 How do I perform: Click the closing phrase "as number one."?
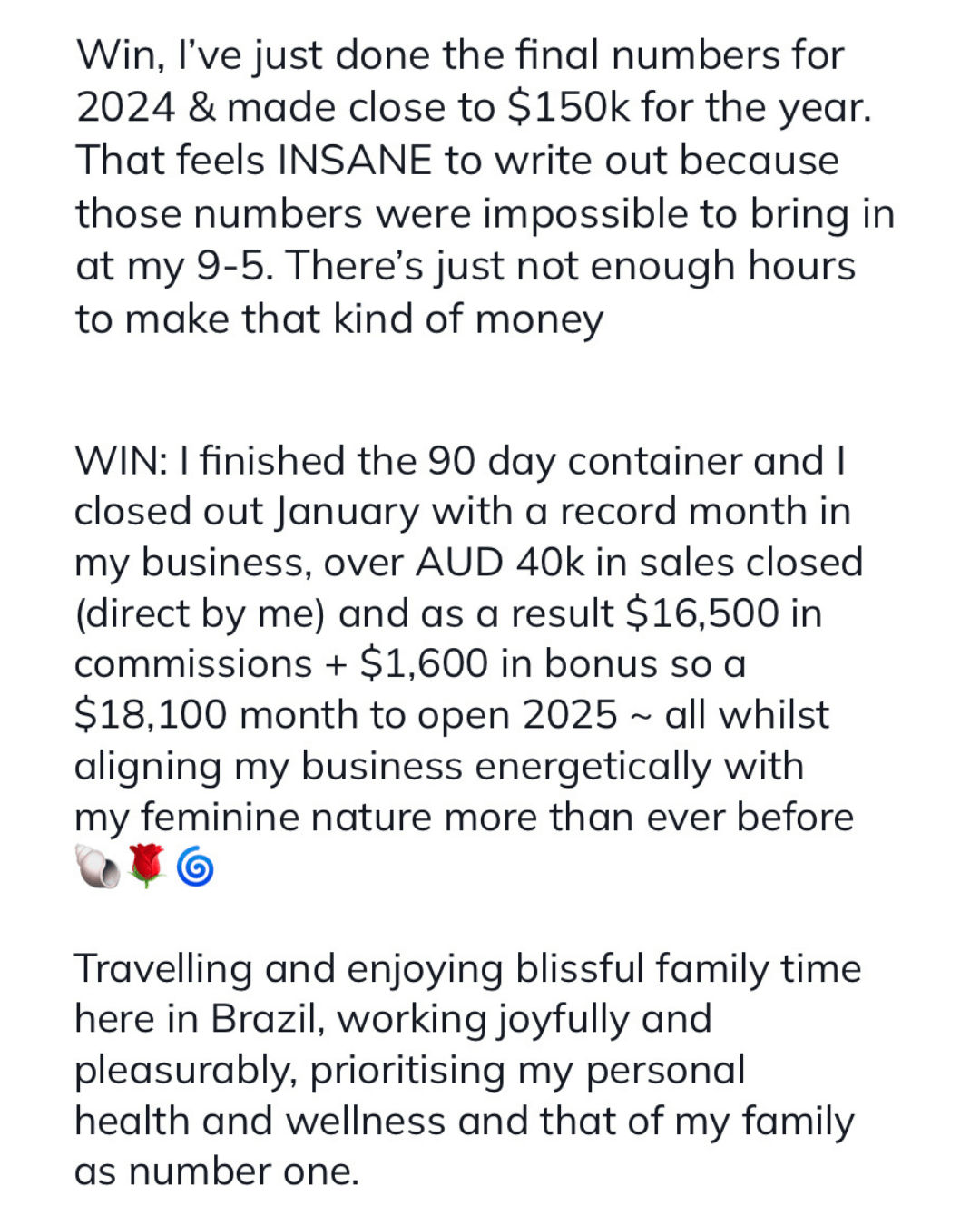pyautogui.click(x=217, y=1172)
